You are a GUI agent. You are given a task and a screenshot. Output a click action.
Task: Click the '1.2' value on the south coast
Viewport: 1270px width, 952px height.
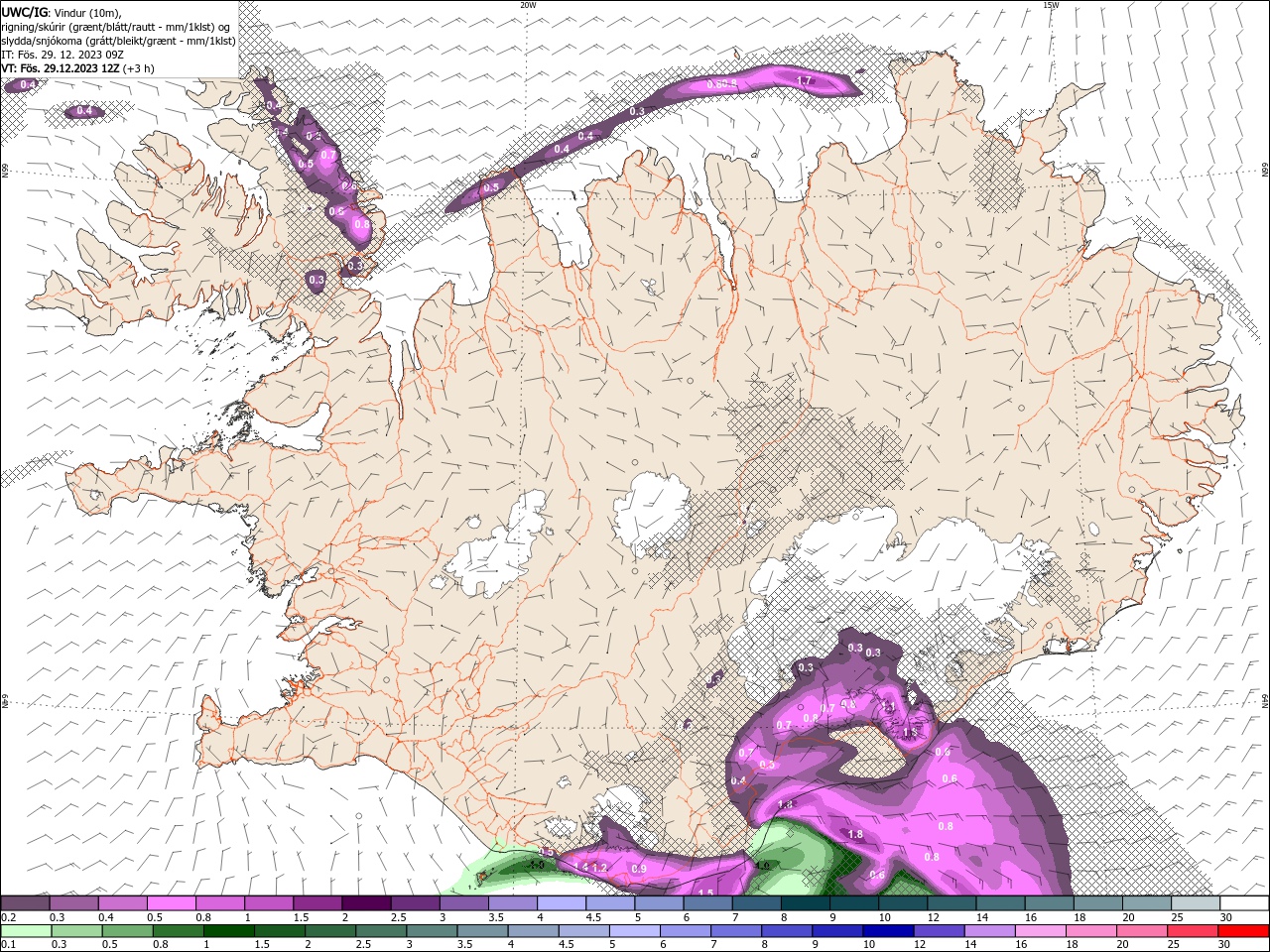pos(599,868)
